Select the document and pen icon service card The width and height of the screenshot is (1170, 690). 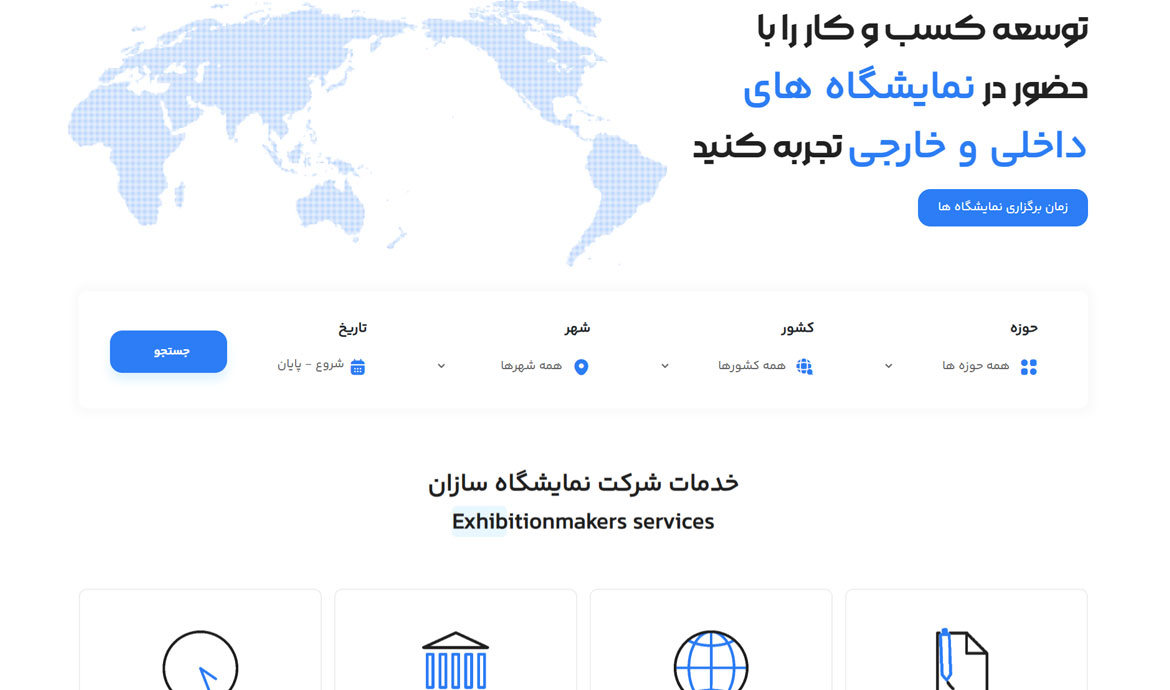coord(960,658)
